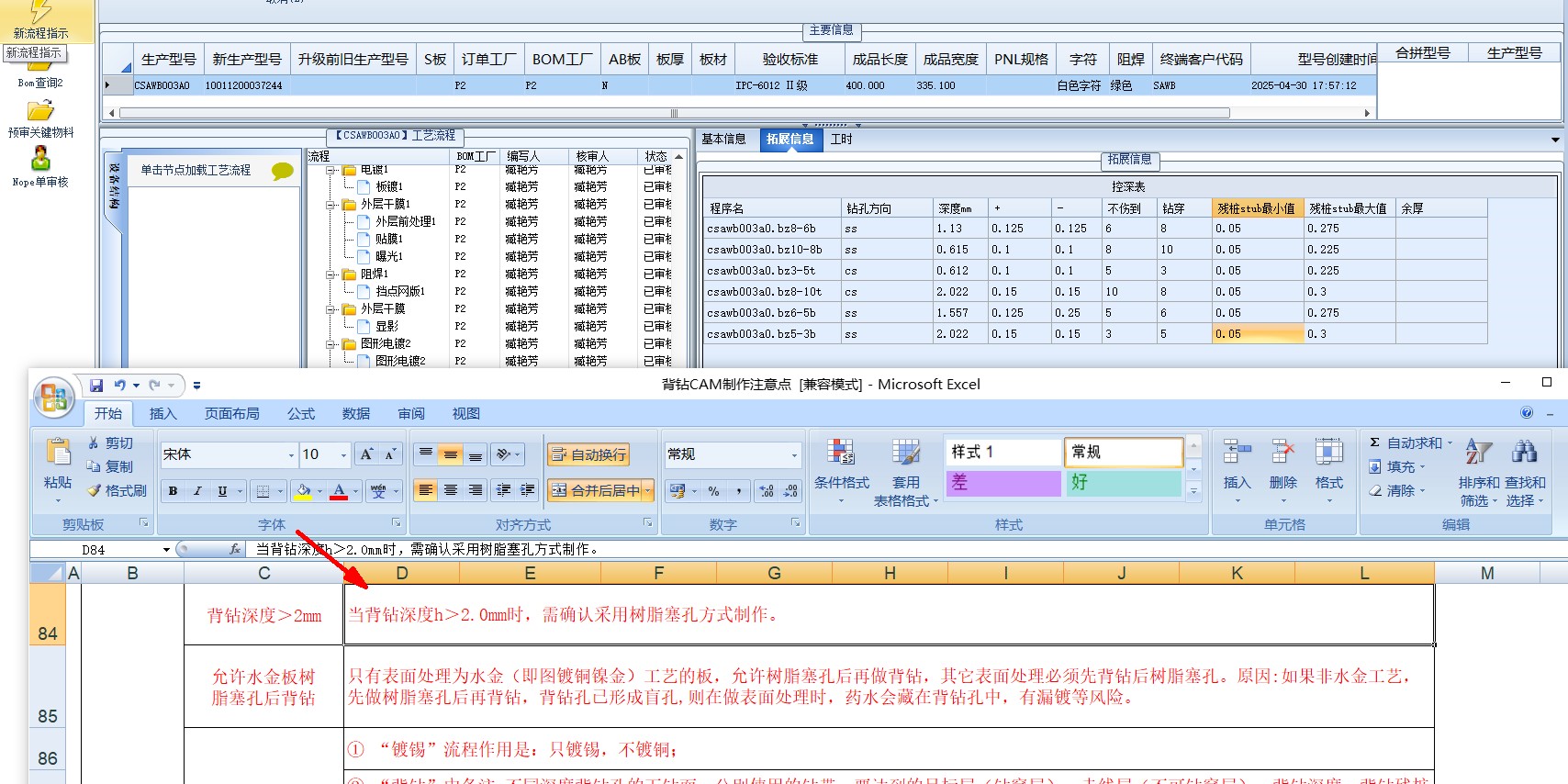Image resolution: width=1568 pixels, height=784 pixels.
Task: Collapse the 图形电镀2 tree node
Action: [x=330, y=344]
